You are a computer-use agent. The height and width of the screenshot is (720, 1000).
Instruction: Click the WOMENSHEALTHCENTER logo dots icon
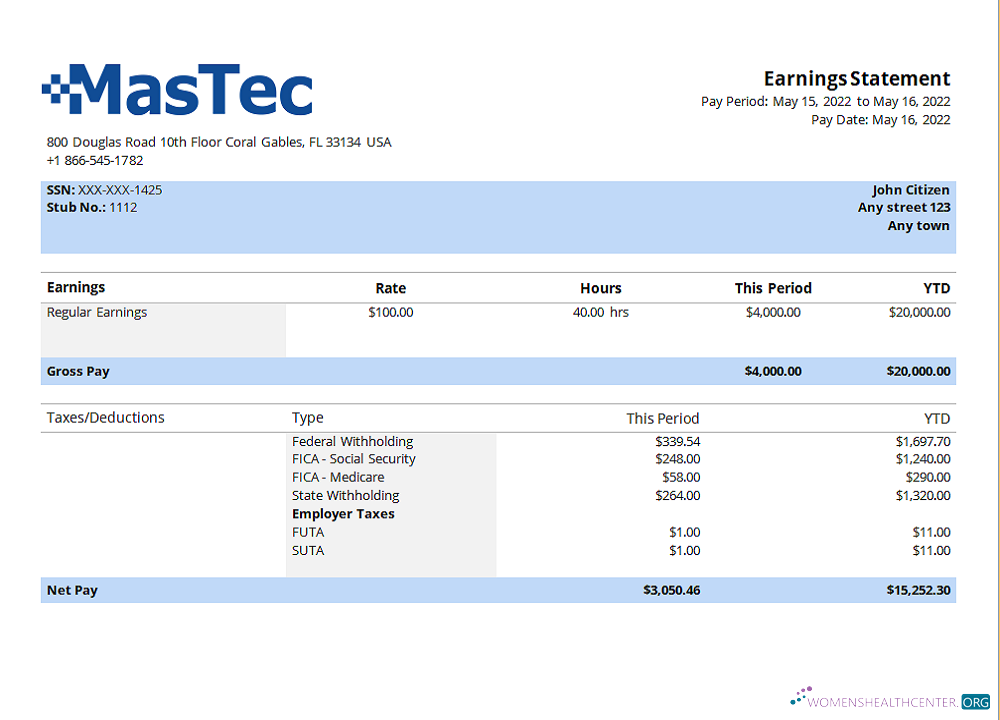coord(798,696)
